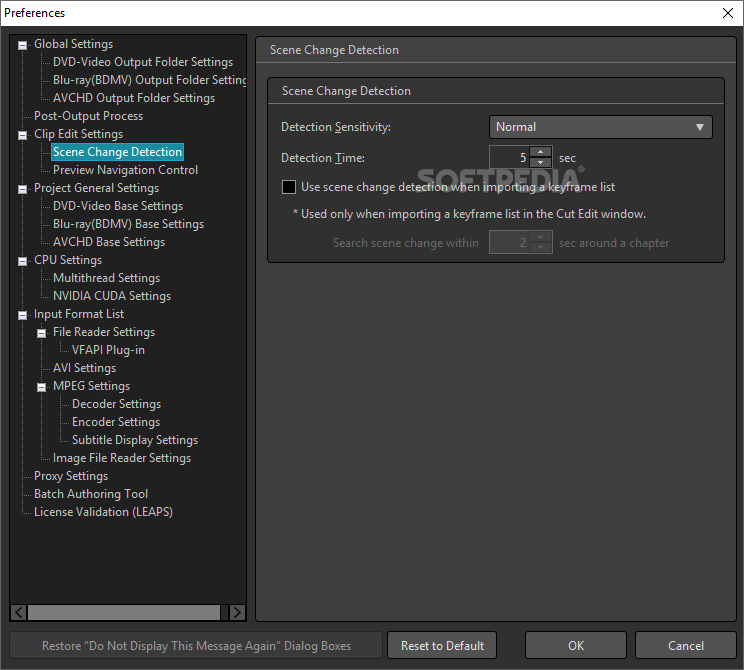Confirm preferences with OK
The width and height of the screenshot is (744, 670).
(576, 645)
